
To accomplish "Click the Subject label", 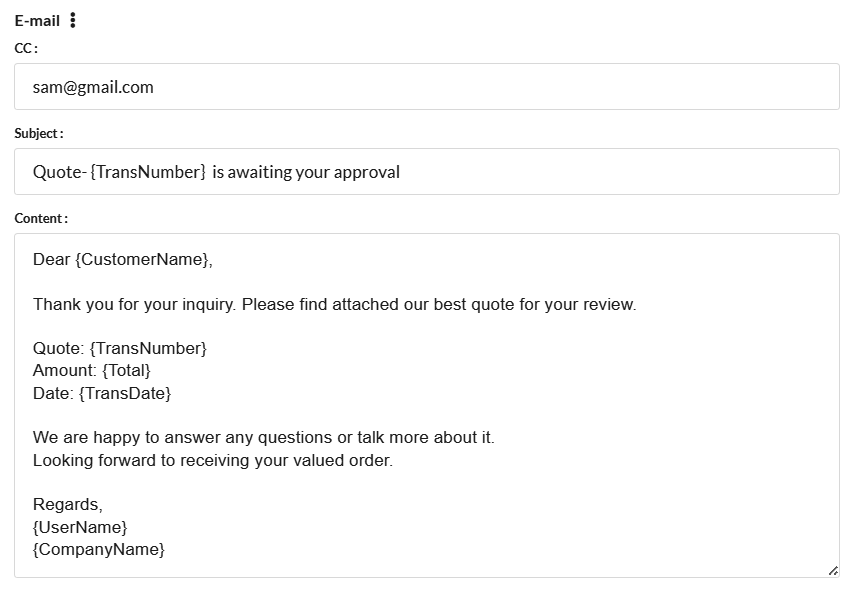I will 39,133.
